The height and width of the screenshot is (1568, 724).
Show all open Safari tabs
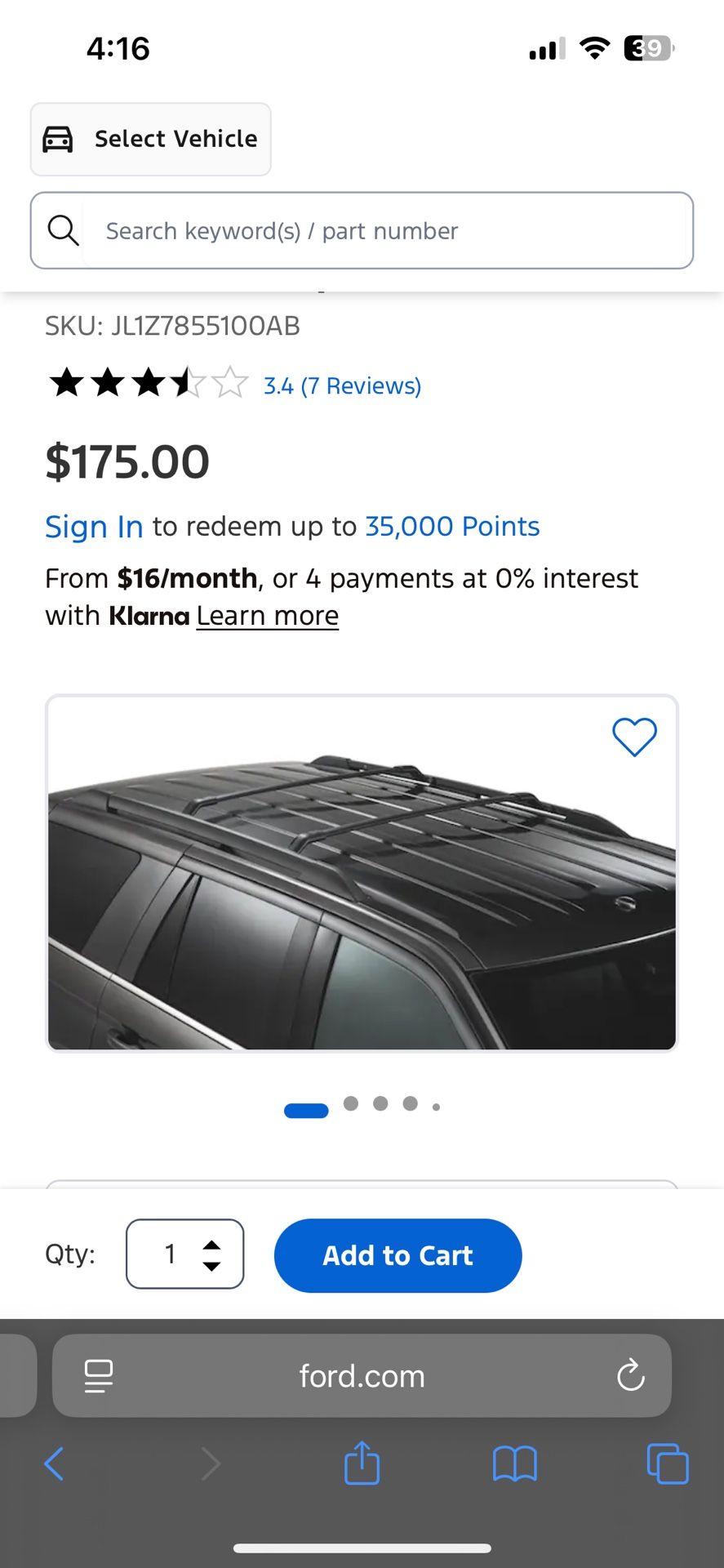667,1463
